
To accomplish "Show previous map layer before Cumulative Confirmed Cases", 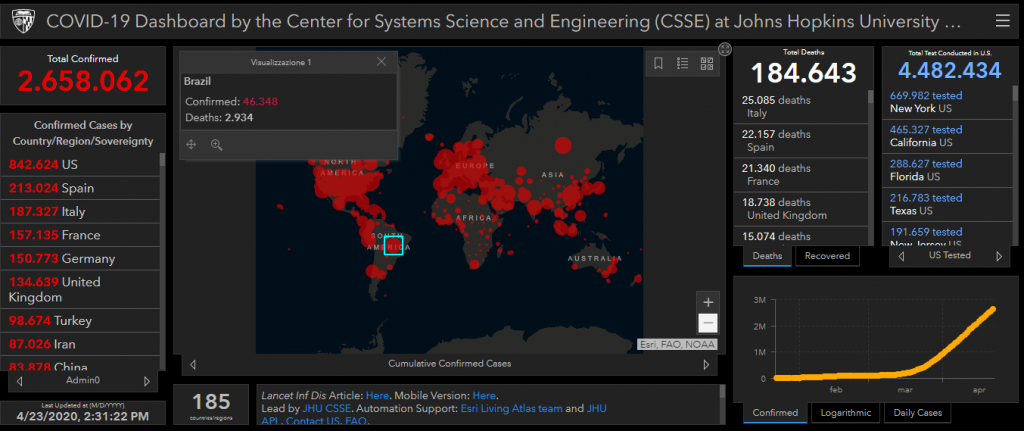I will pyautogui.click(x=193, y=364).
